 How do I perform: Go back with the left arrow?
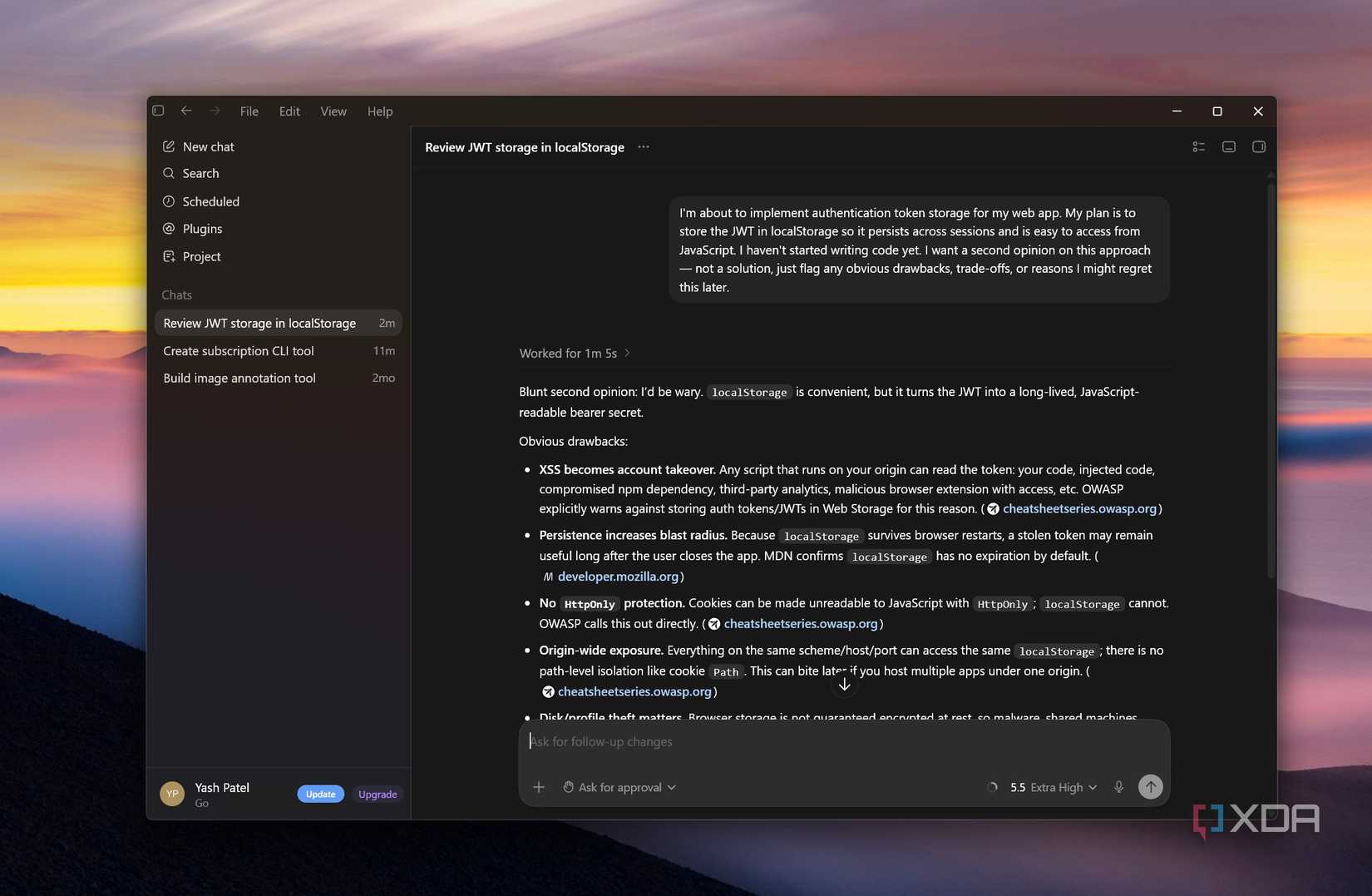tap(186, 111)
